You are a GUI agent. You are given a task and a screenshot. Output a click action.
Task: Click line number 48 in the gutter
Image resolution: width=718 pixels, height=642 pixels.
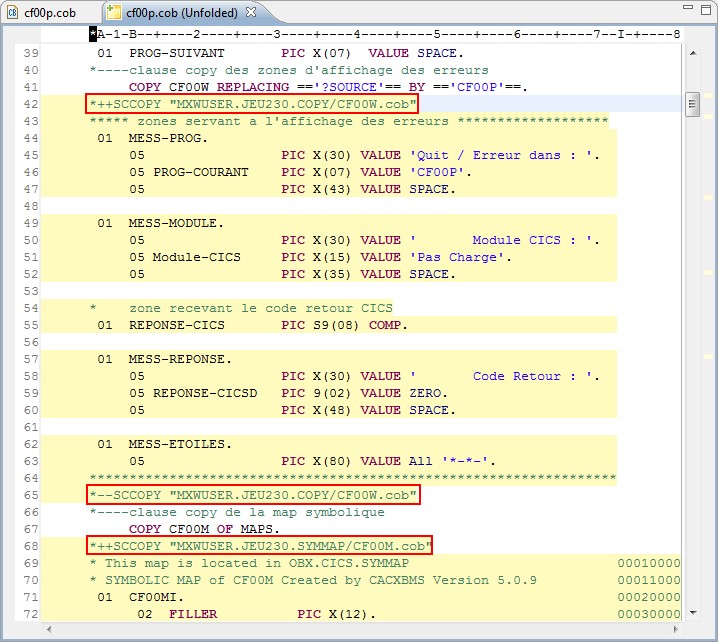[x=31, y=206]
